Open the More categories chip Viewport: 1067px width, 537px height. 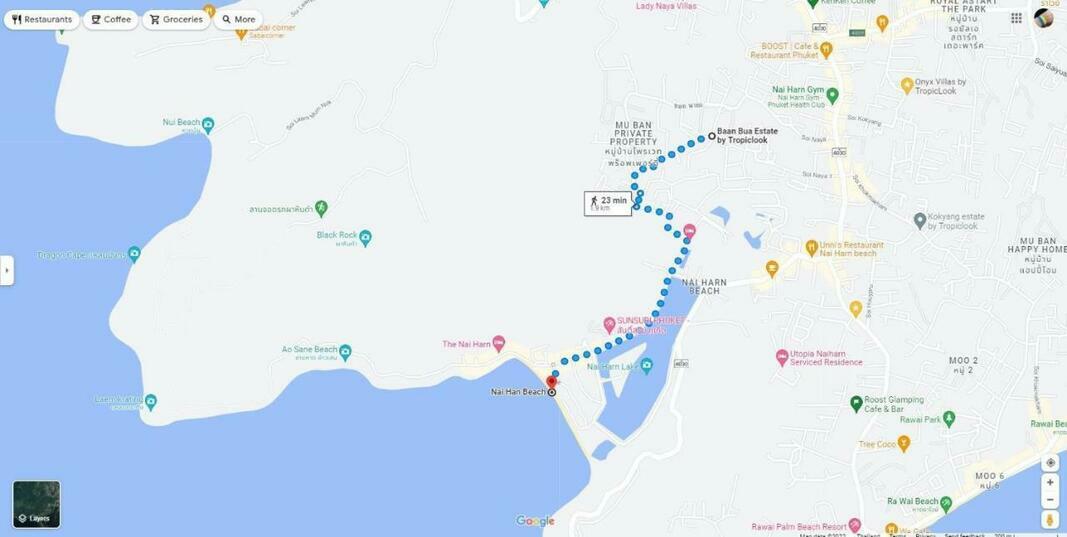tap(238, 20)
